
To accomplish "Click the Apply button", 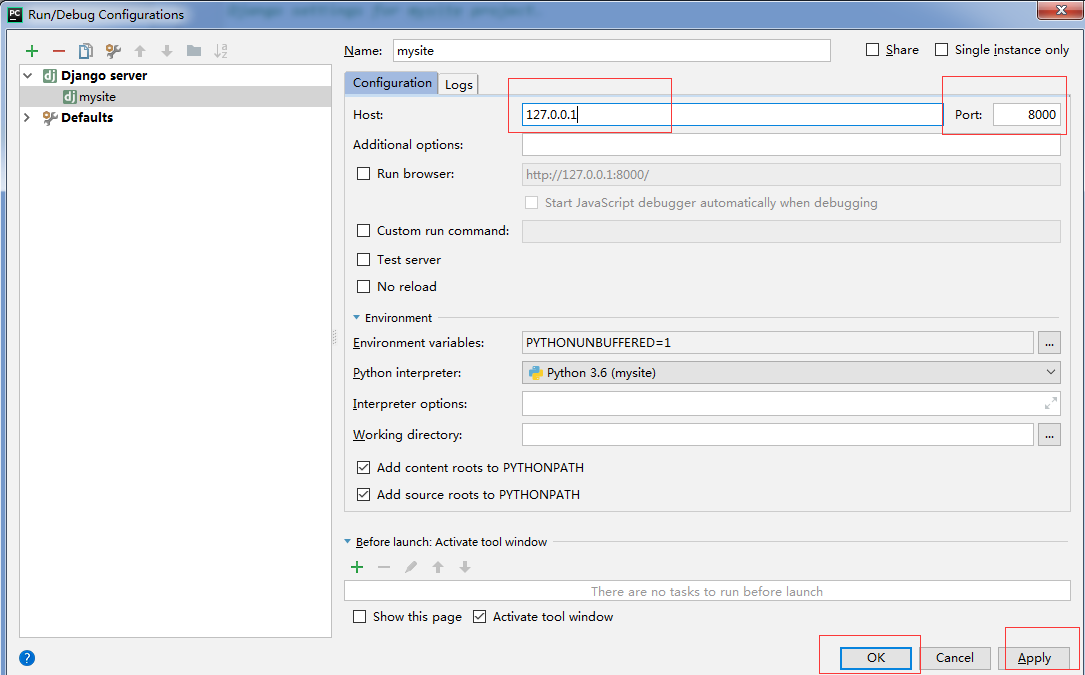I will (1034, 658).
